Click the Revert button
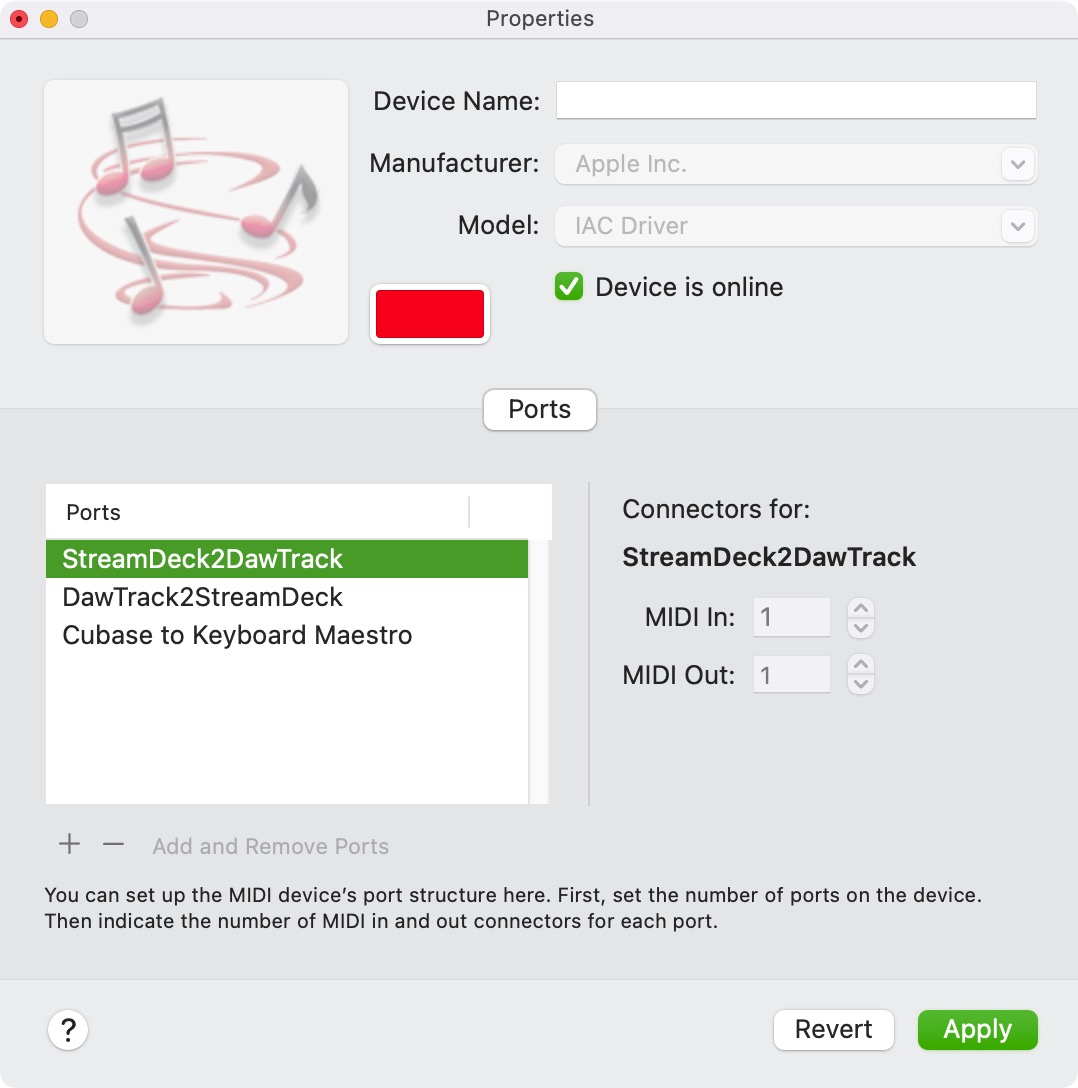1078x1088 pixels. 834,1030
